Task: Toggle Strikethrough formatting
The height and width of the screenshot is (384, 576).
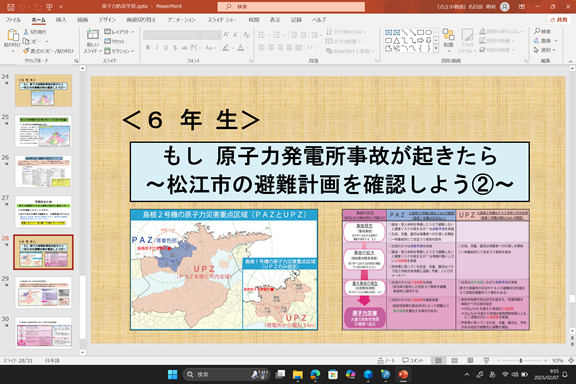Action: click(184, 48)
